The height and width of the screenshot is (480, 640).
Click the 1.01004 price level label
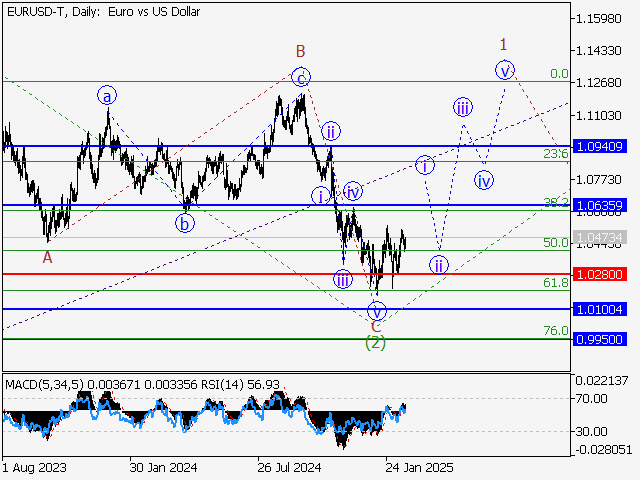599,309
